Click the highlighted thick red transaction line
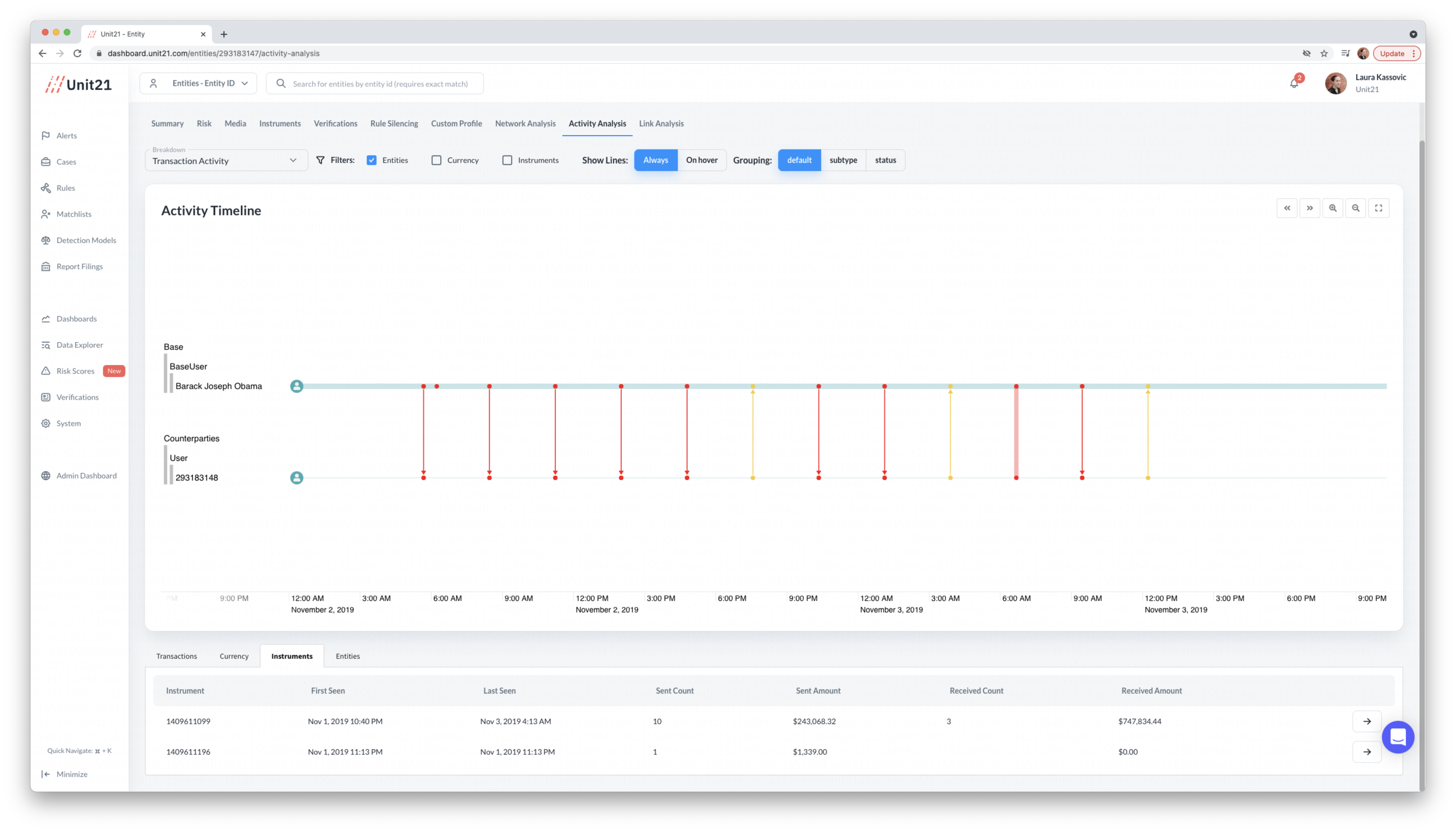This screenshot has width=1456, height=832. 1016,432
